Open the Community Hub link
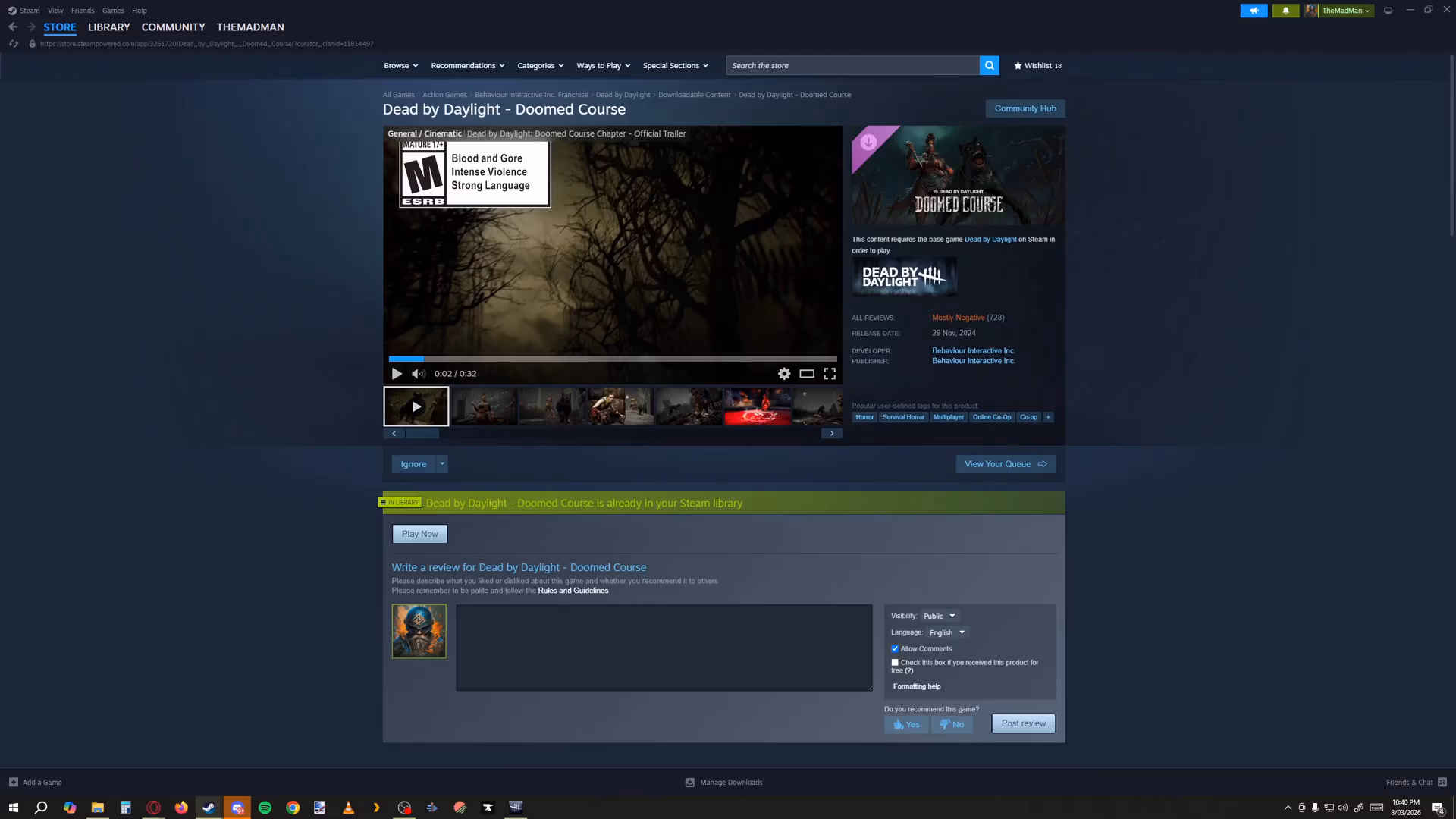 click(x=1025, y=108)
